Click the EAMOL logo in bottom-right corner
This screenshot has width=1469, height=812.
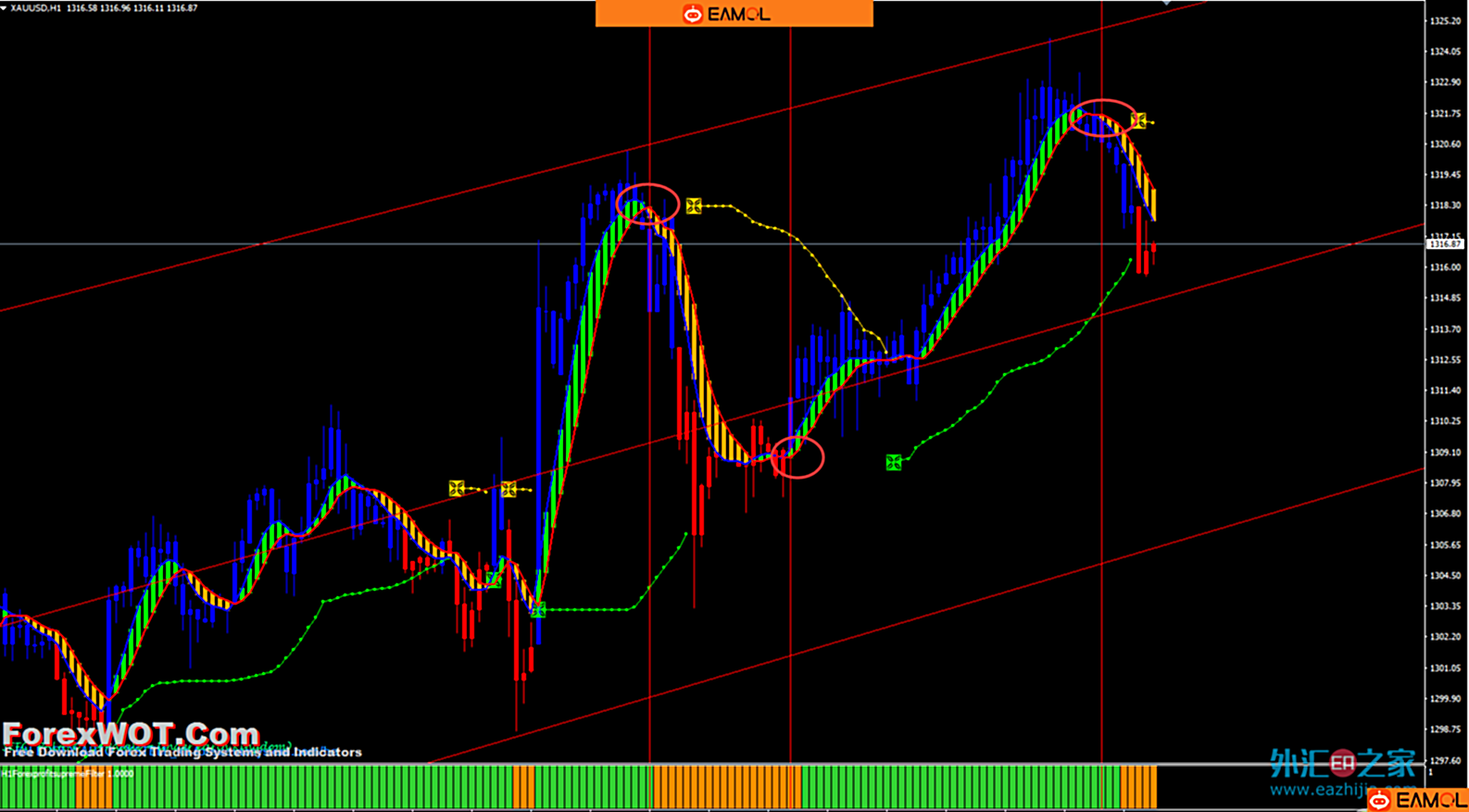pos(1417,800)
